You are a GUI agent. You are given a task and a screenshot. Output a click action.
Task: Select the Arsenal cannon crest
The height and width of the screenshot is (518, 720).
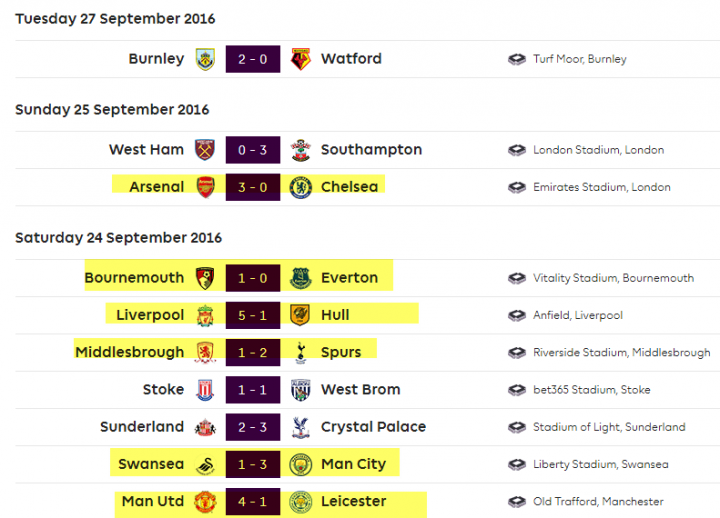[205, 187]
